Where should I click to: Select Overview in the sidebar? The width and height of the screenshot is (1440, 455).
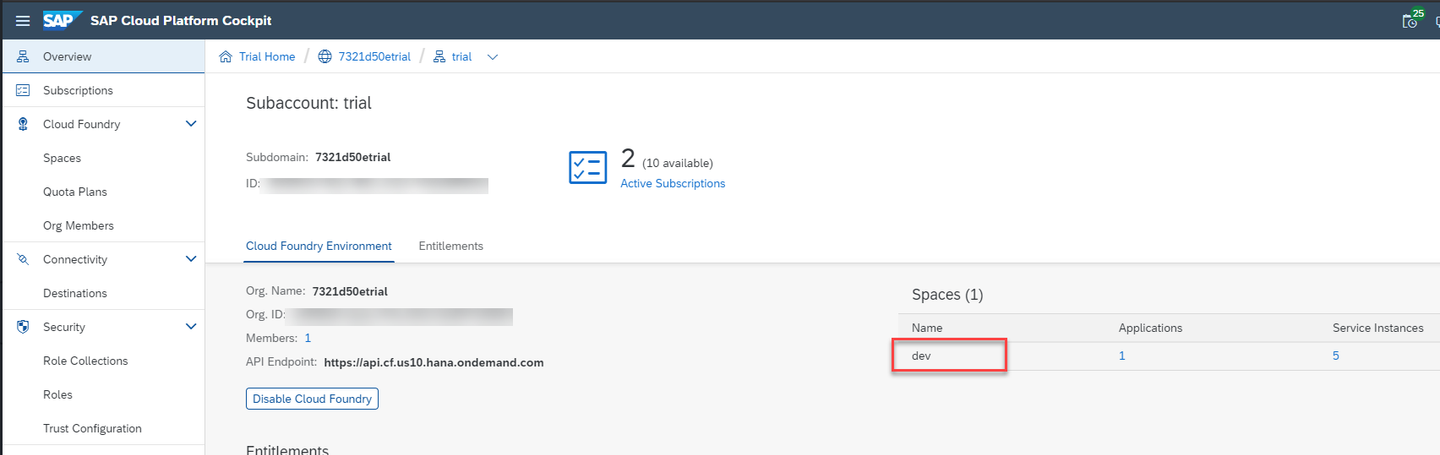point(102,57)
